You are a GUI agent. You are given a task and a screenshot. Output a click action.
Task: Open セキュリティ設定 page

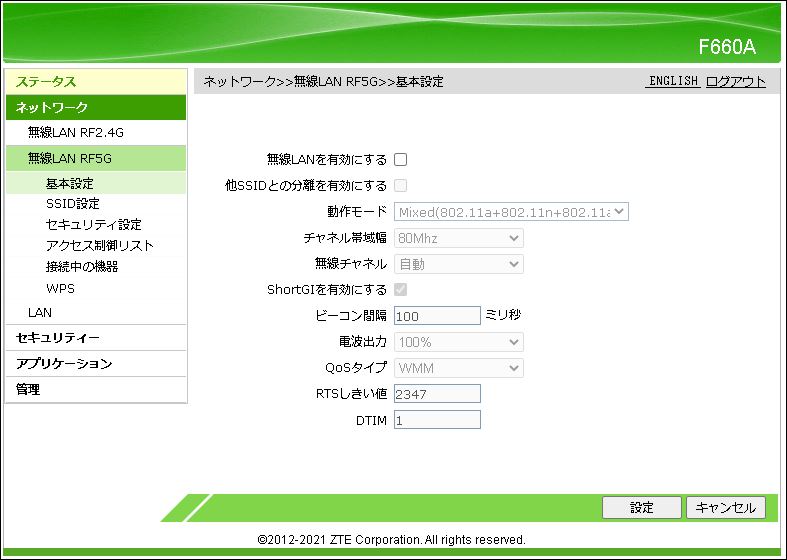[x=94, y=224]
